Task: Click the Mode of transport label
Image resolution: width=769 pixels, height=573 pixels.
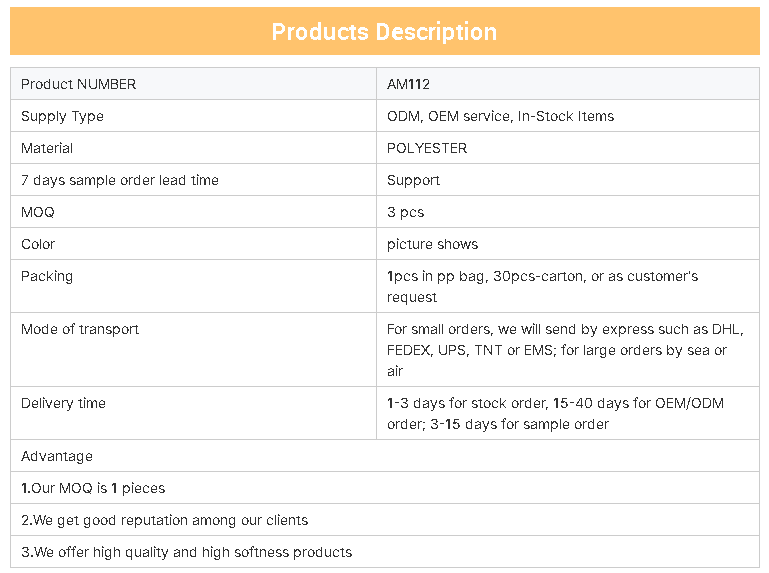Action: coord(80,329)
